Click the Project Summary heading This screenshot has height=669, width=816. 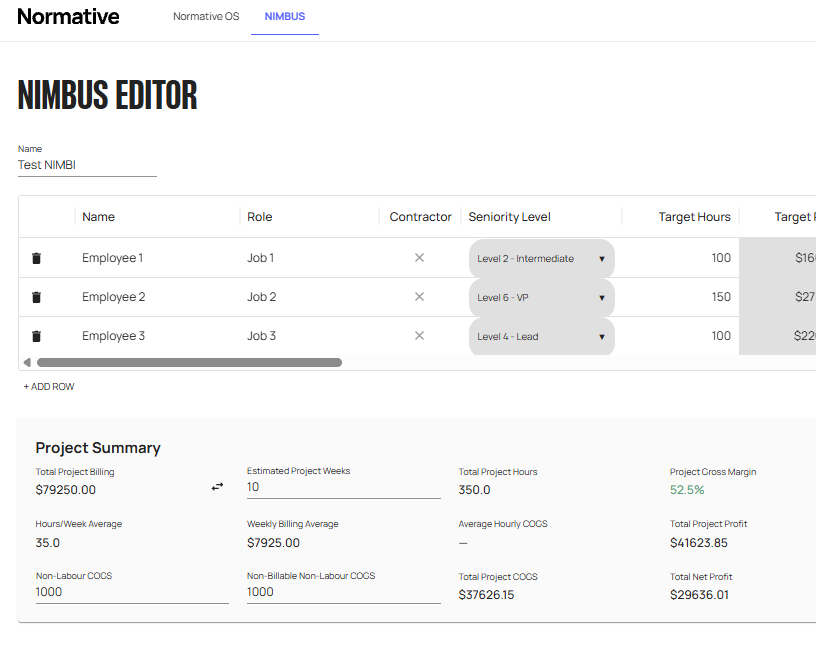98,448
